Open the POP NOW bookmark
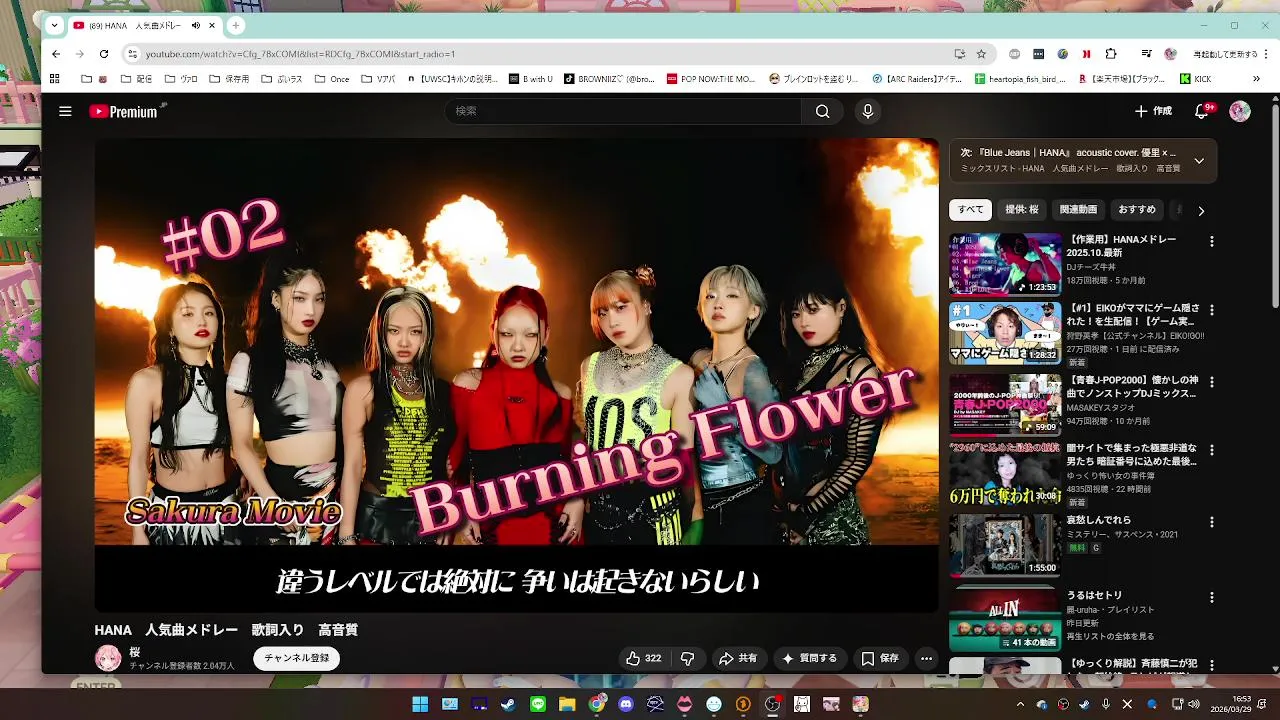Viewport: 1280px width, 720px height. pos(710,78)
